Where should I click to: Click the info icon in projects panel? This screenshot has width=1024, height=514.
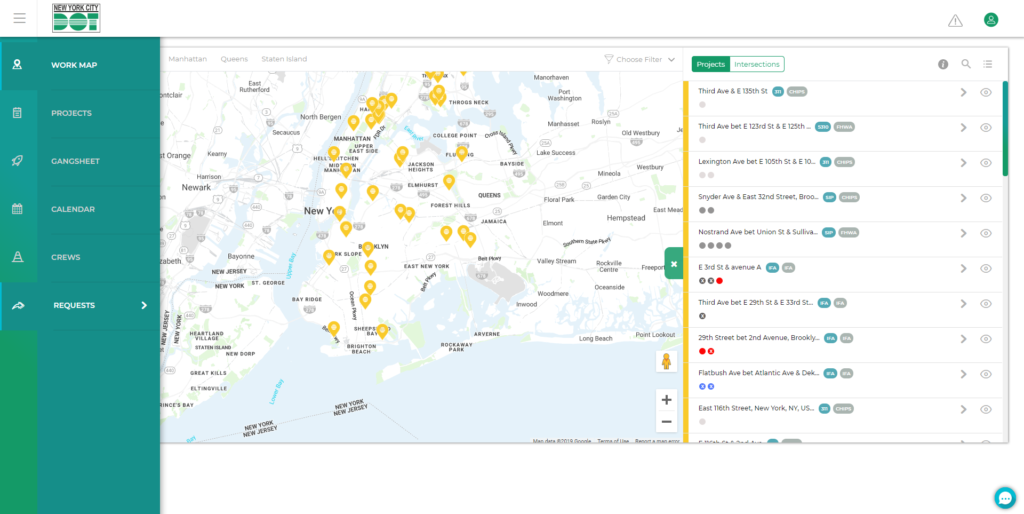coord(943,64)
